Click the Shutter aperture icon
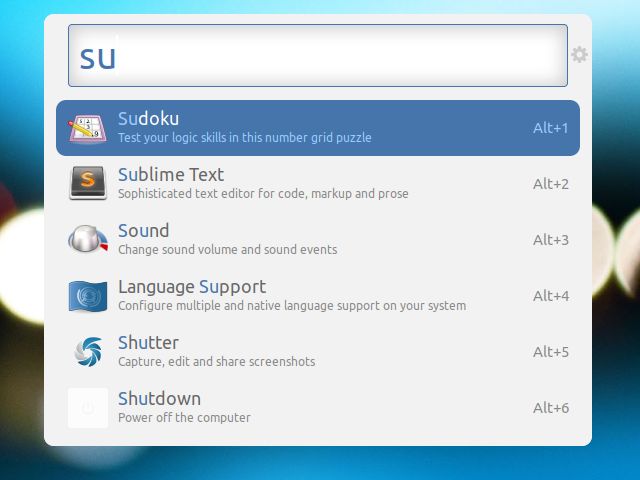Screen dimensions: 640x480 pyautogui.click(x=88, y=351)
